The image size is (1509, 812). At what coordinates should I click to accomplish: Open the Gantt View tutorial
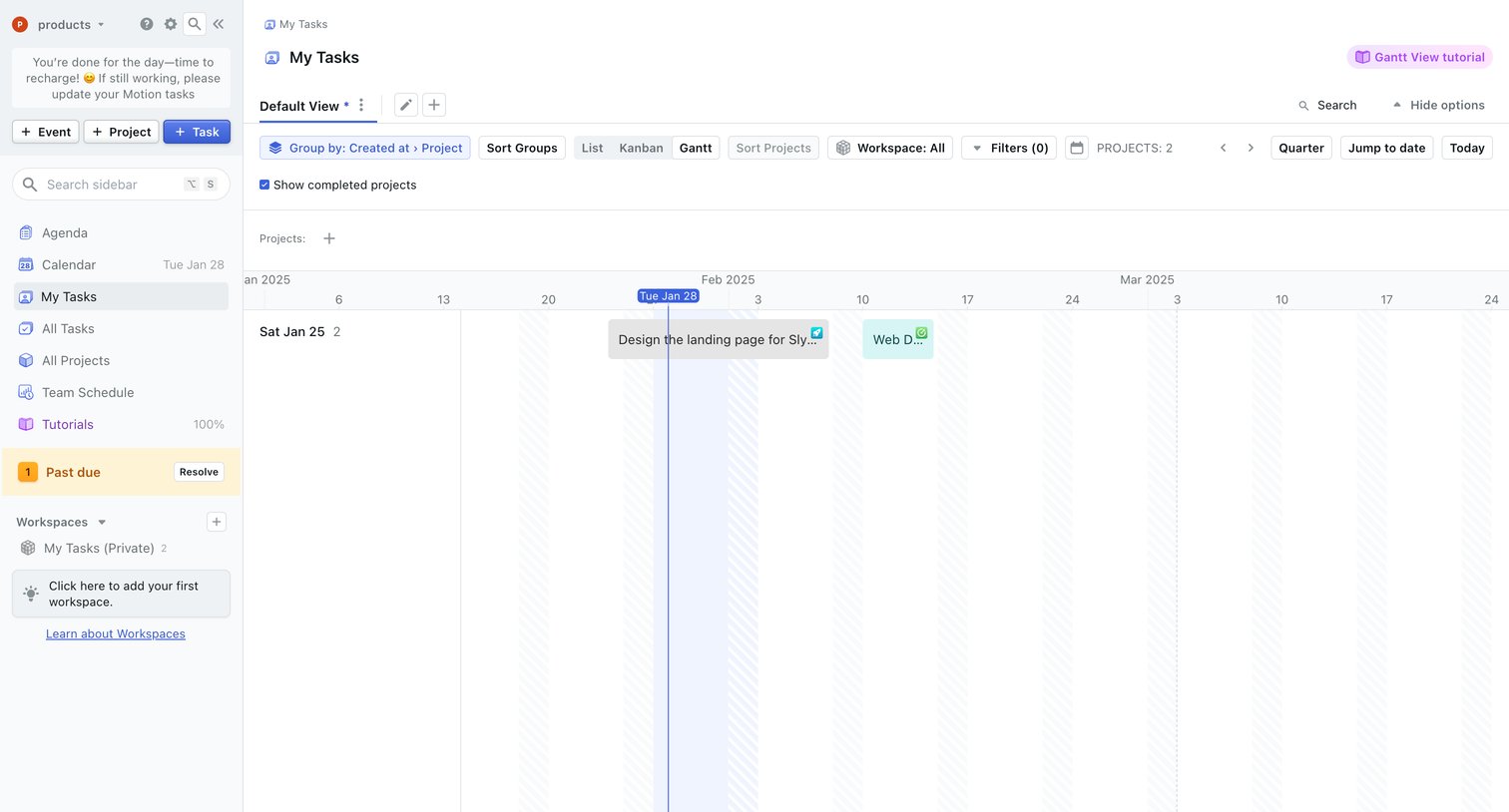pyautogui.click(x=1419, y=57)
